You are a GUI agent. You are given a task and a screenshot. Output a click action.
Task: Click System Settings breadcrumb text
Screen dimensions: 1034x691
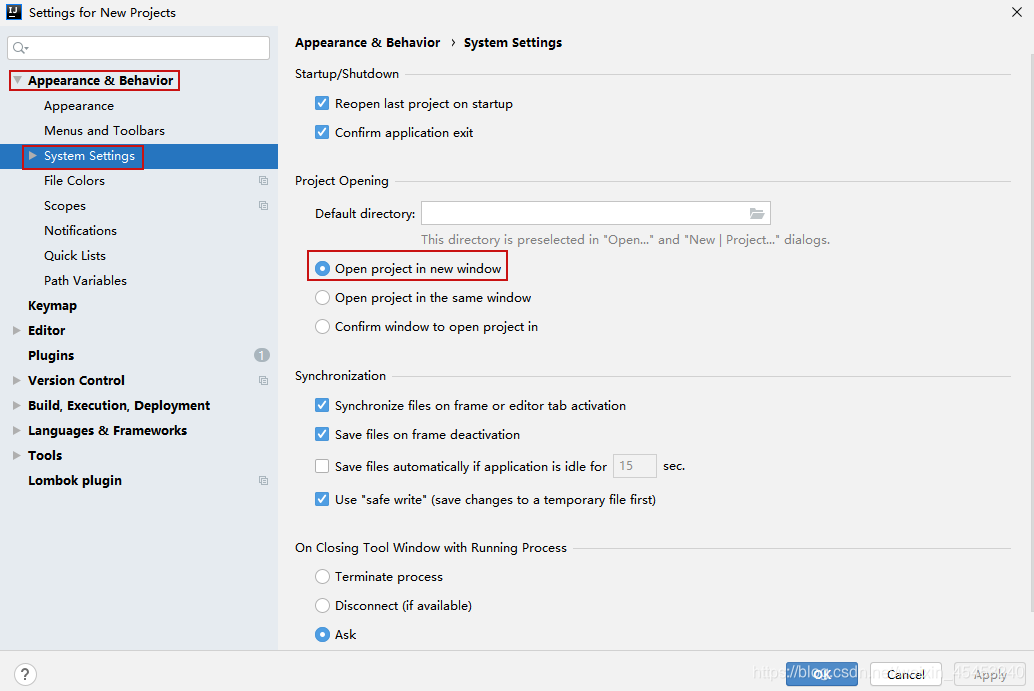tap(512, 43)
